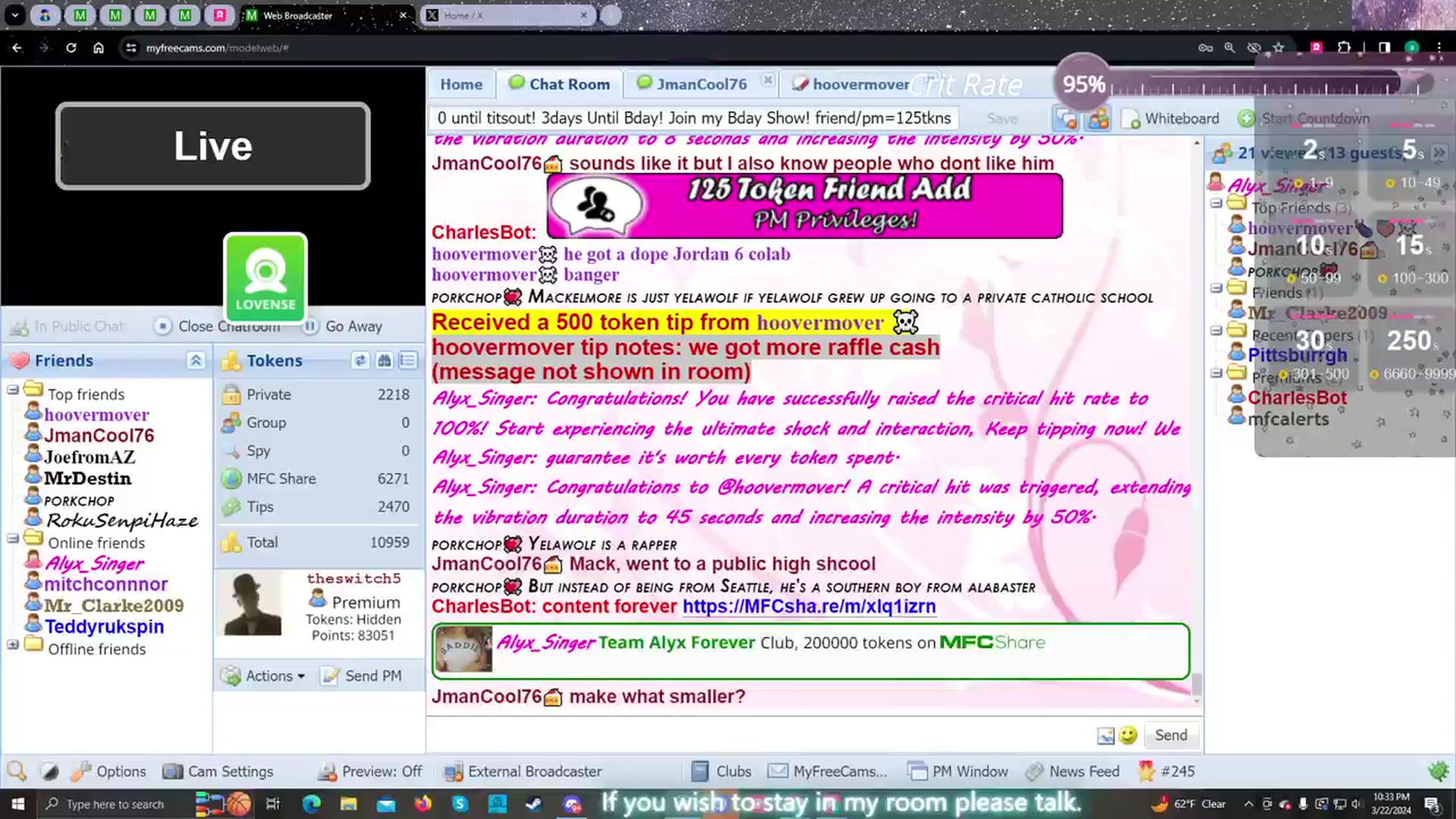Bookmark page with star icon

pyautogui.click(x=1279, y=48)
